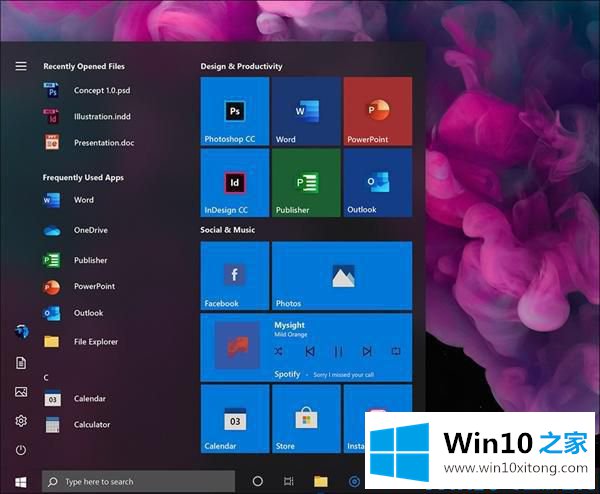Image resolution: width=600 pixels, height=494 pixels.
Task: Open the Outlook tile
Action: coord(378,183)
